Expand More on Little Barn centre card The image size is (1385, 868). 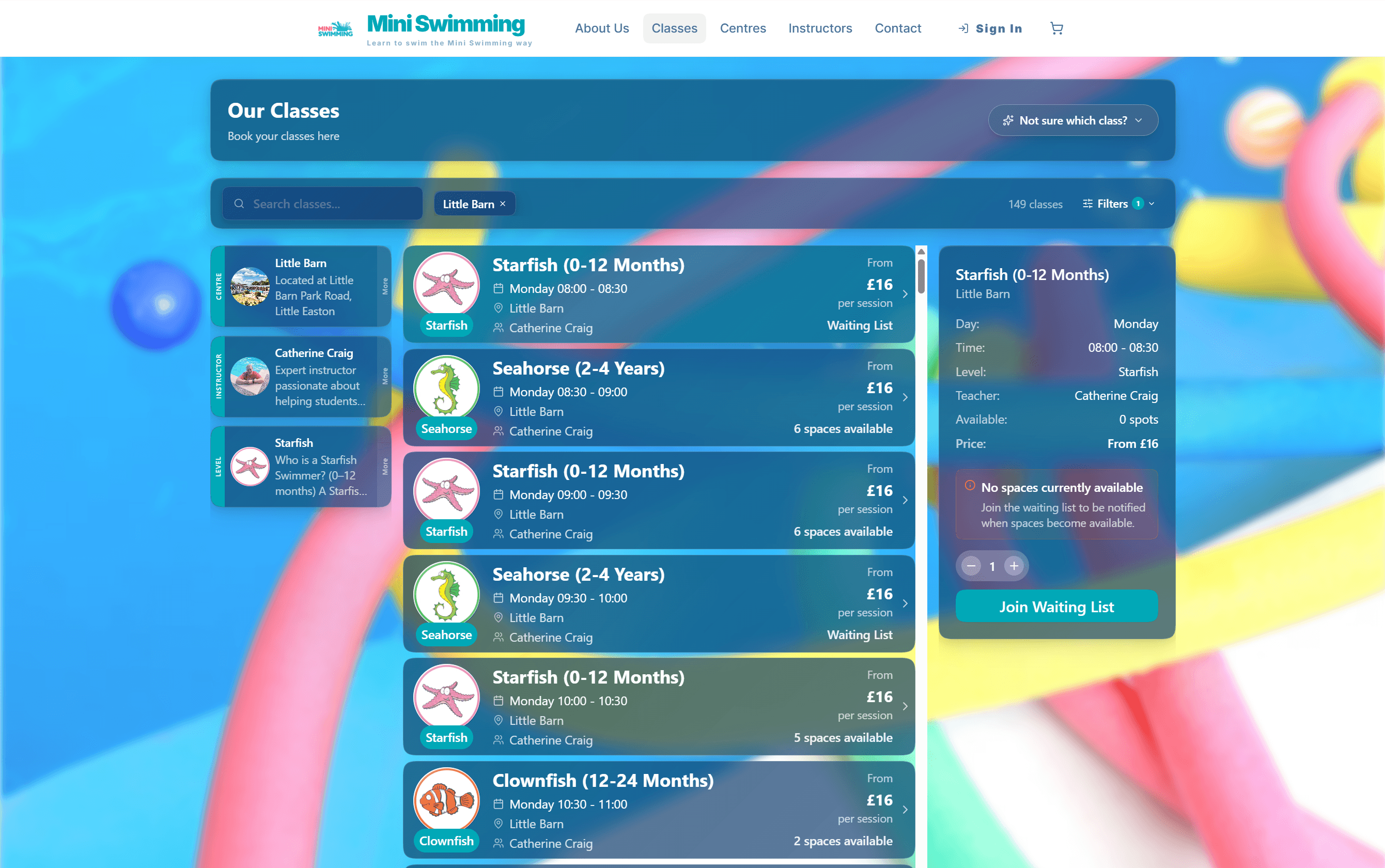tap(384, 286)
